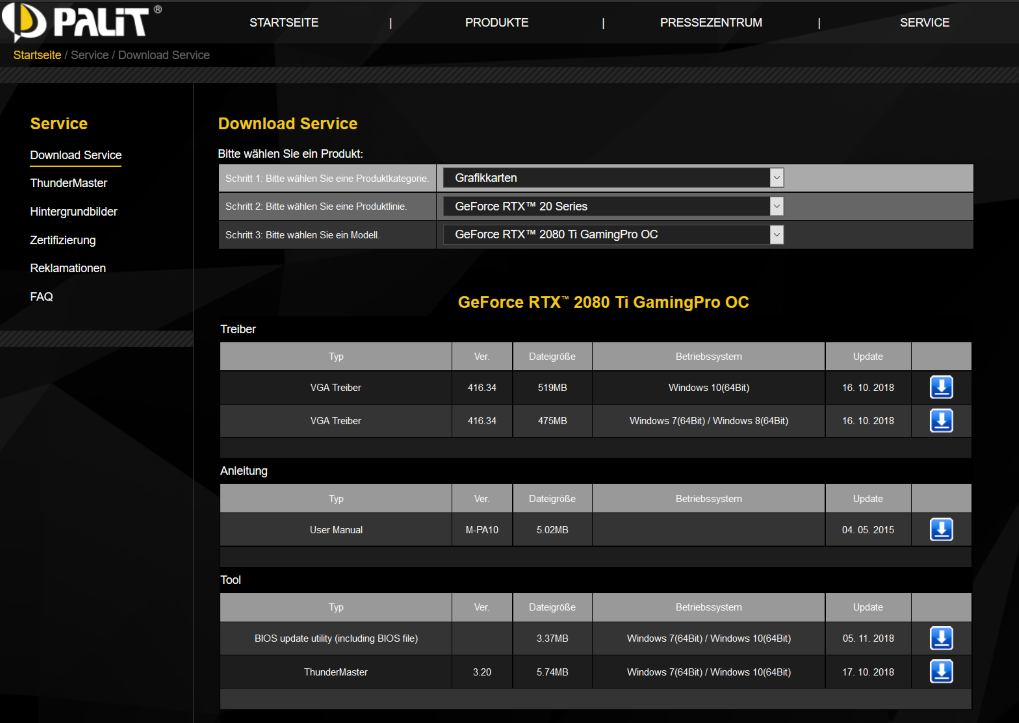The height and width of the screenshot is (723, 1019).
Task: Click 'Schritt 1' product category label
Action: click(327, 178)
